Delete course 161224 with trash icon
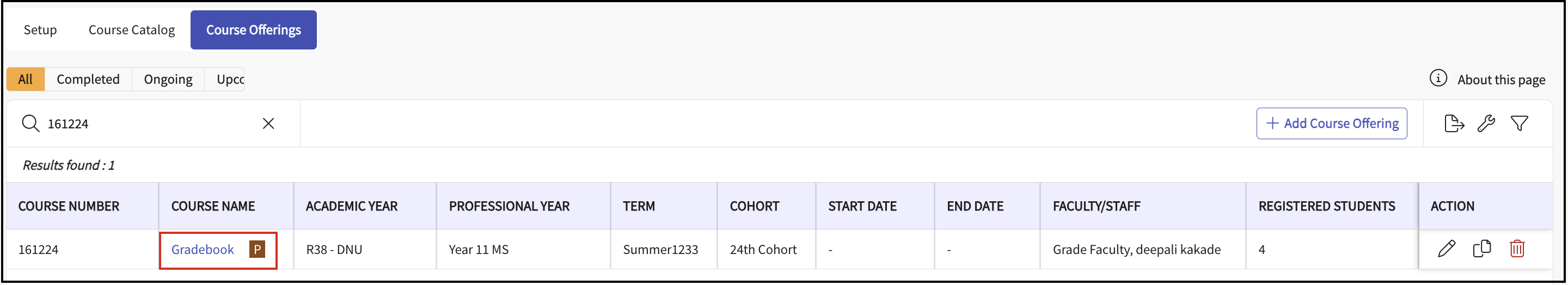 1517,249
